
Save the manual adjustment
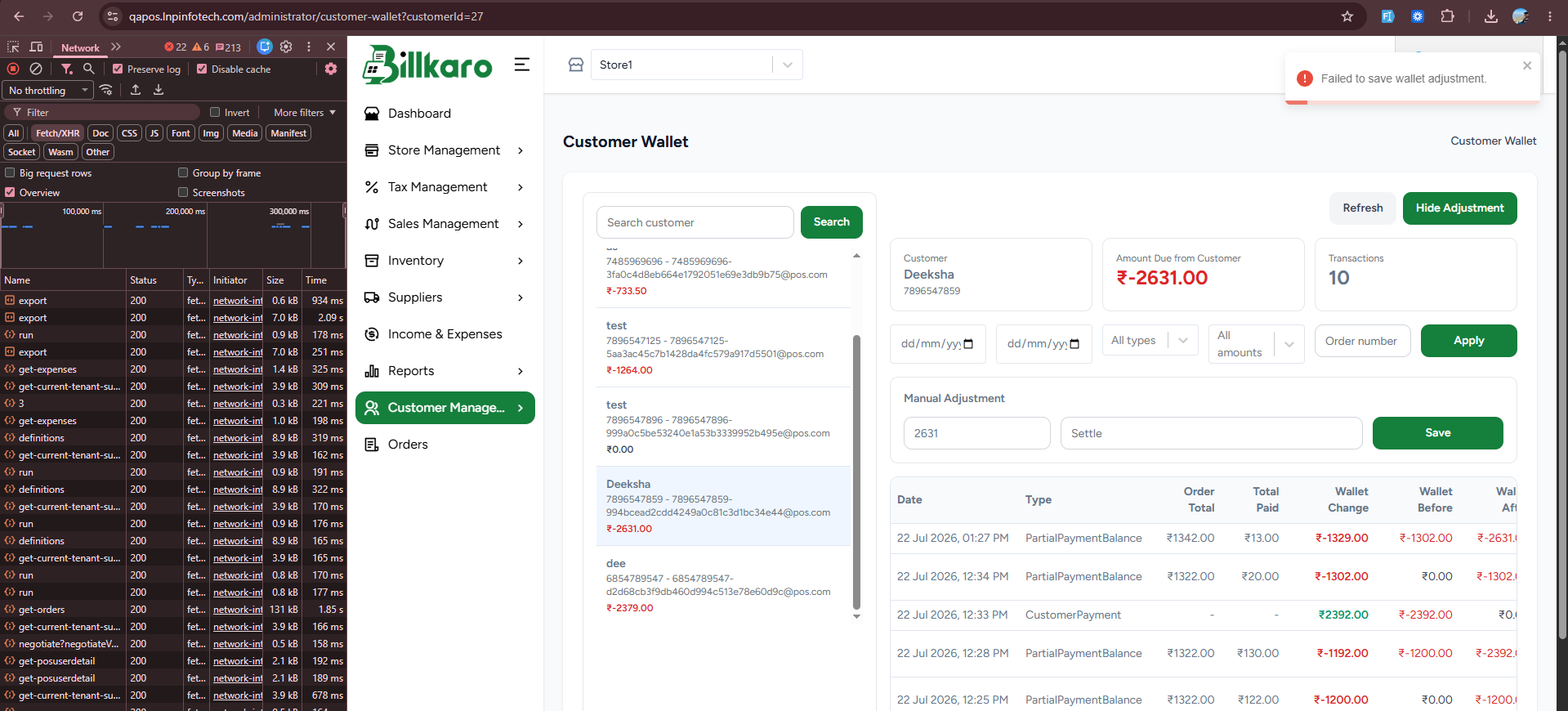pyautogui.click(x=1437, y=433)
